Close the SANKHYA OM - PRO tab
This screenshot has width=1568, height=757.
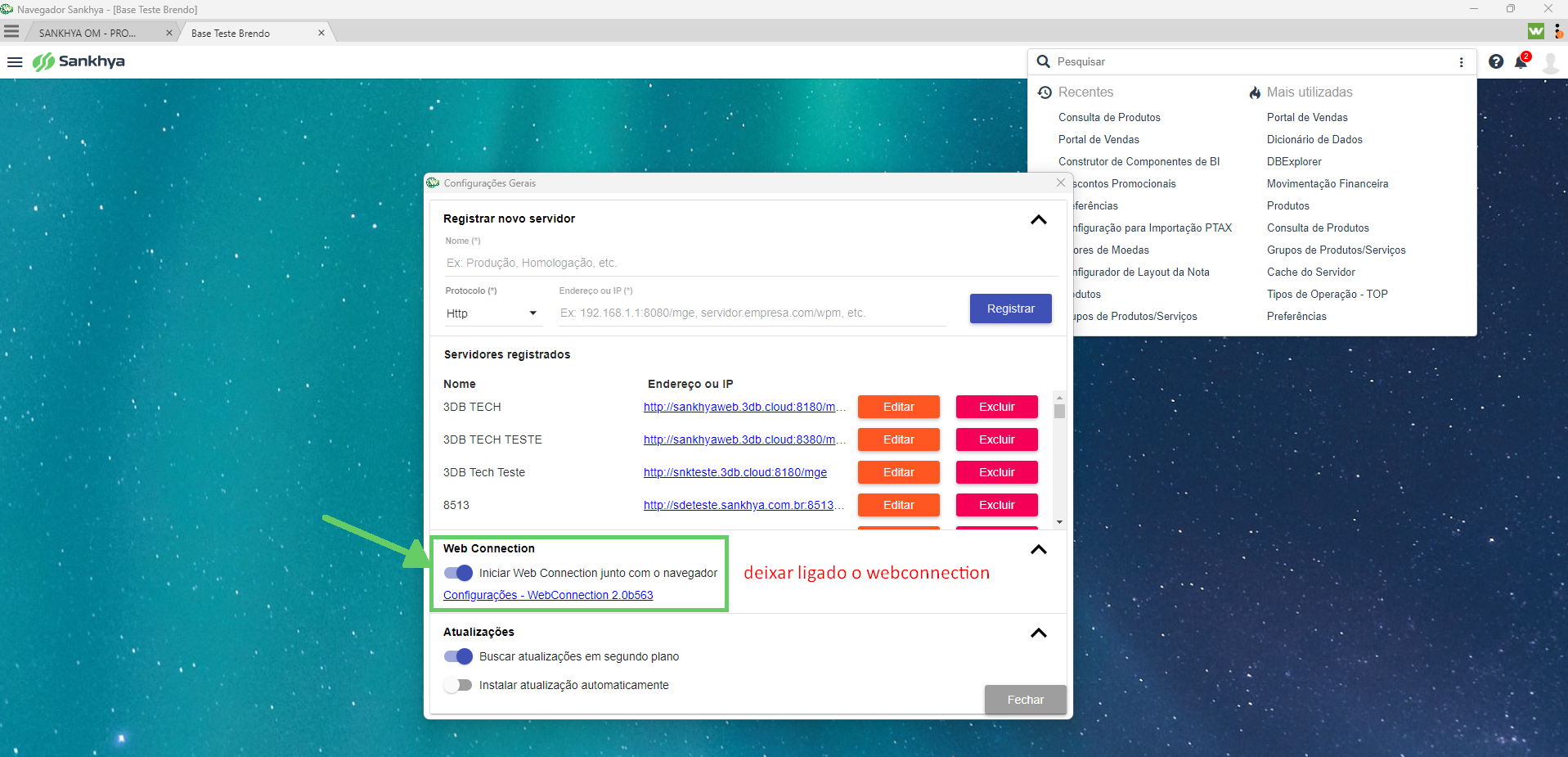click(x=169, y=33)
